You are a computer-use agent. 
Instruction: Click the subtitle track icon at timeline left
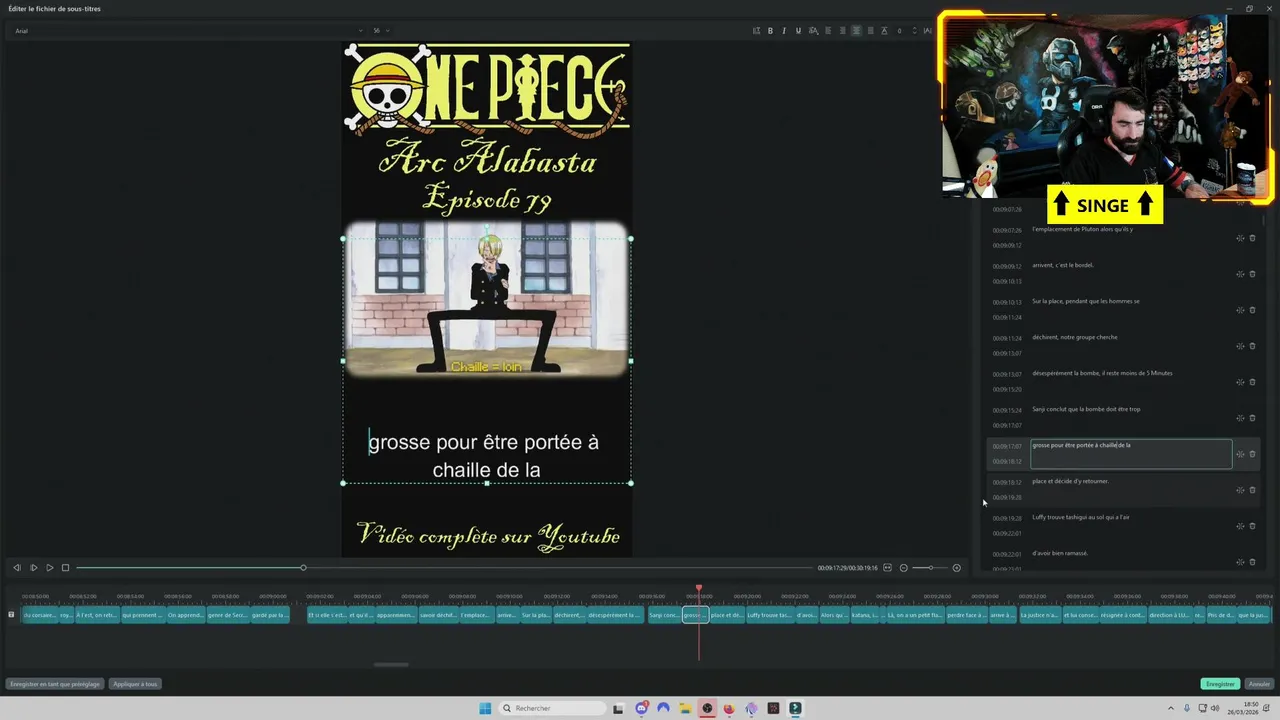click(11, 614)
